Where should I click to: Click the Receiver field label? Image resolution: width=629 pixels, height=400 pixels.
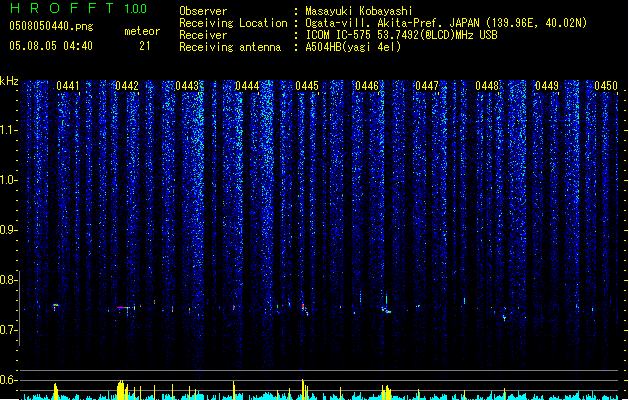click(203, 35)
